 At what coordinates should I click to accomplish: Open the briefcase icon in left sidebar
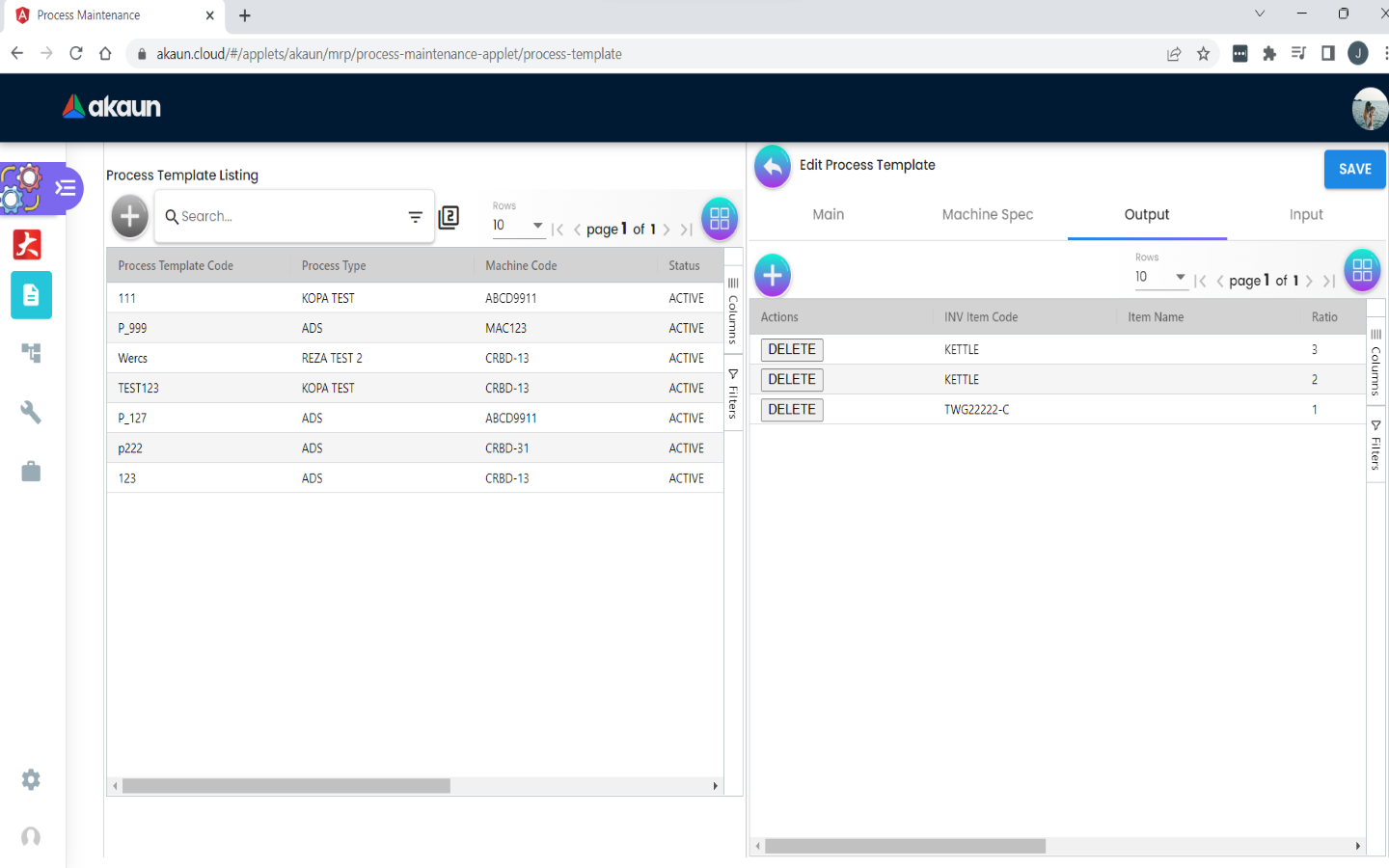pos(31,472)
